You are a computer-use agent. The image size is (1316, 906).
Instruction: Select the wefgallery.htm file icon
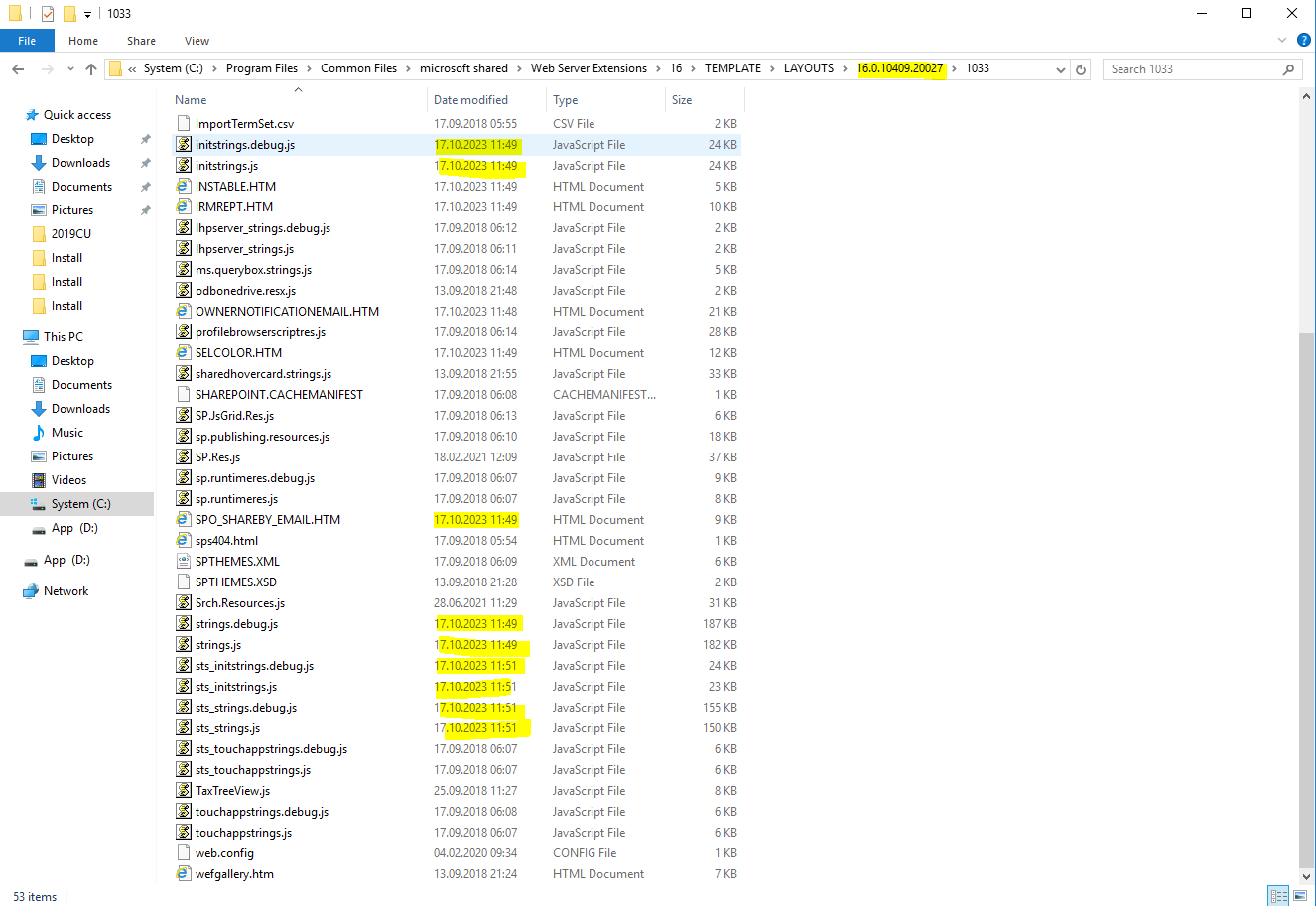click(x=183, y=874)
